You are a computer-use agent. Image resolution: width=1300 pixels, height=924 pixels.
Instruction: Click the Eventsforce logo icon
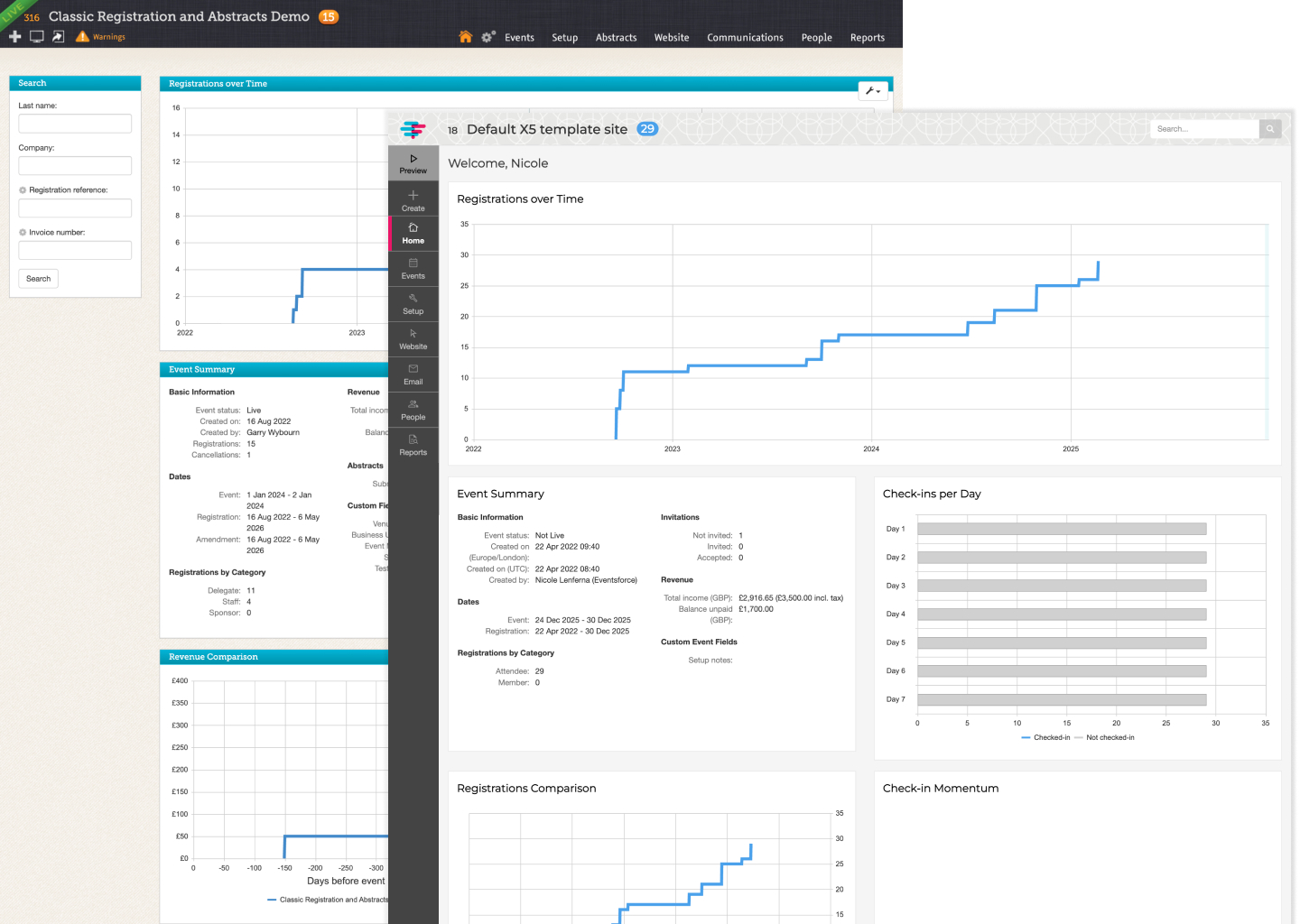coord(413,130)
